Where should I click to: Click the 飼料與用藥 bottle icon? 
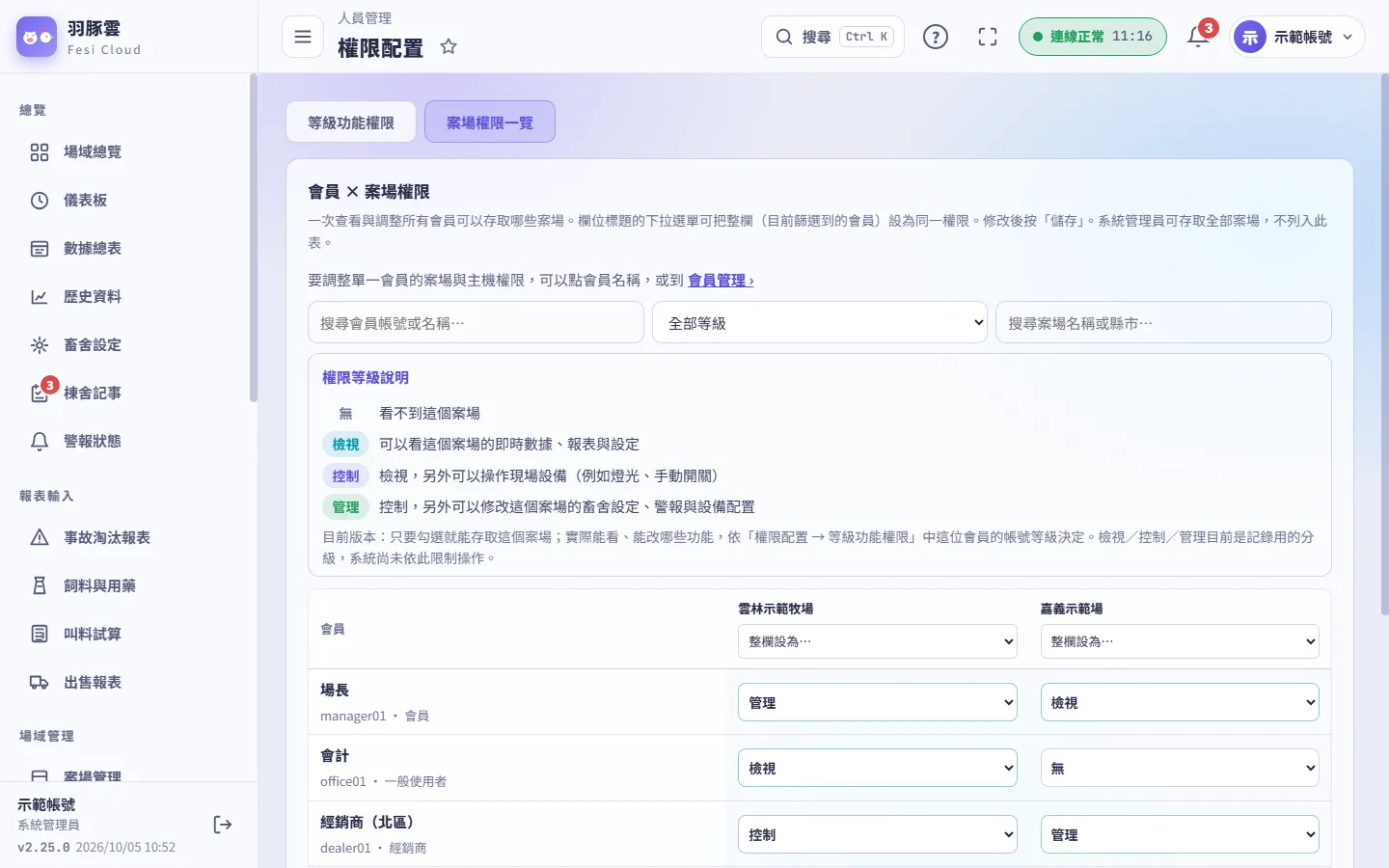pyautogui.click(x=40, y=585)
